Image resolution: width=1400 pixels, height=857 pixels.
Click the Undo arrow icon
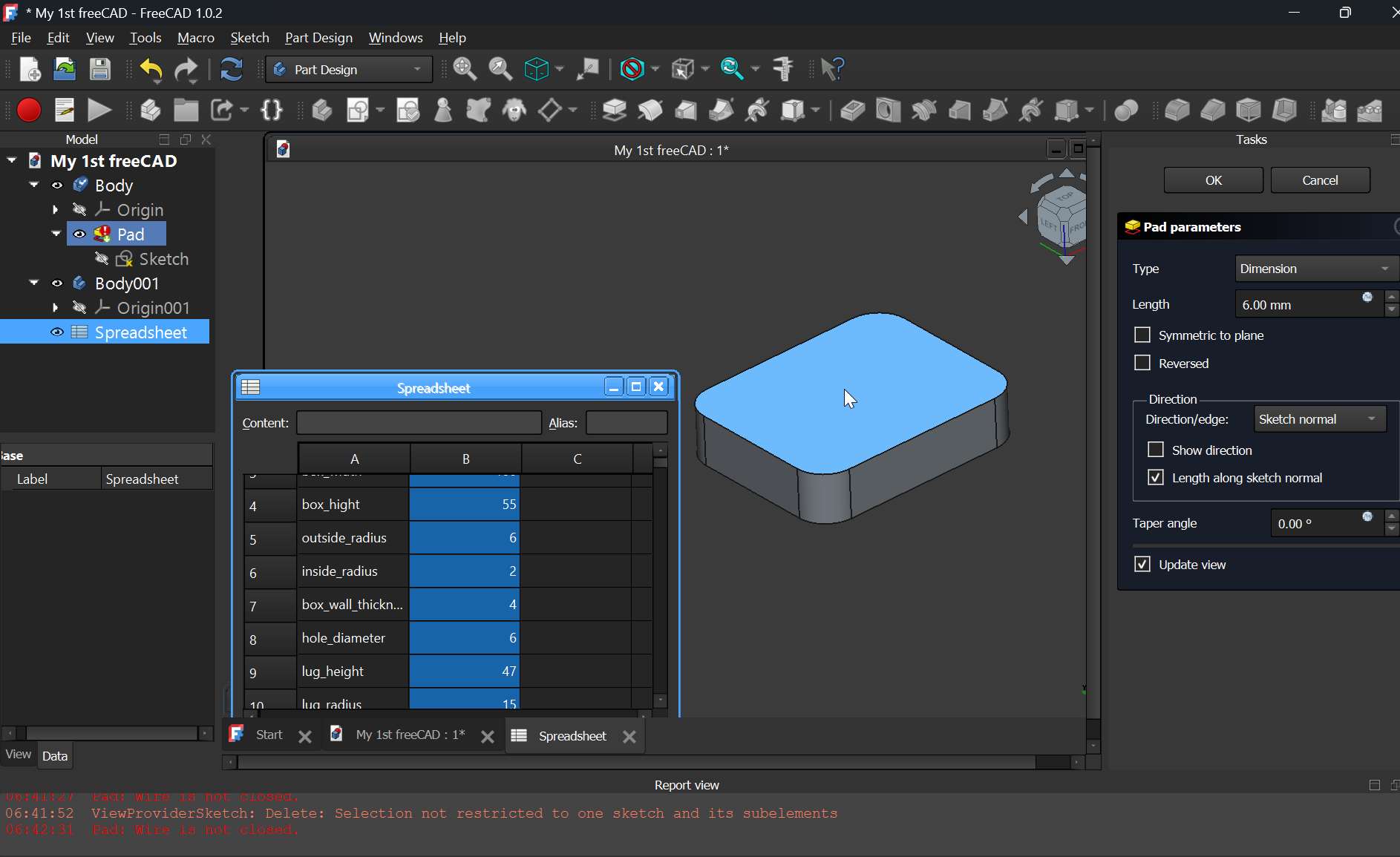point(151,70)
